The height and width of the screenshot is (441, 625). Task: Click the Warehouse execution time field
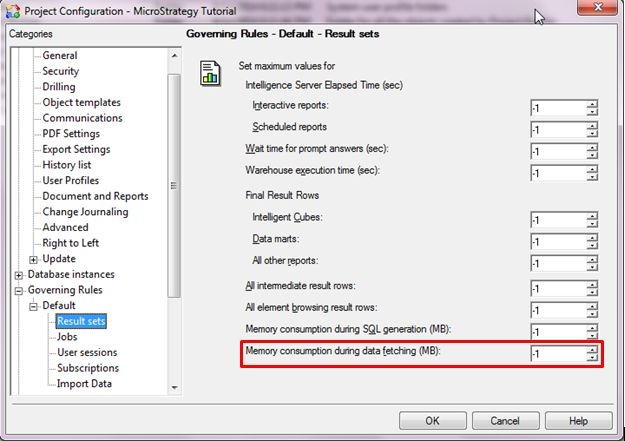click(x=558, y=173)
